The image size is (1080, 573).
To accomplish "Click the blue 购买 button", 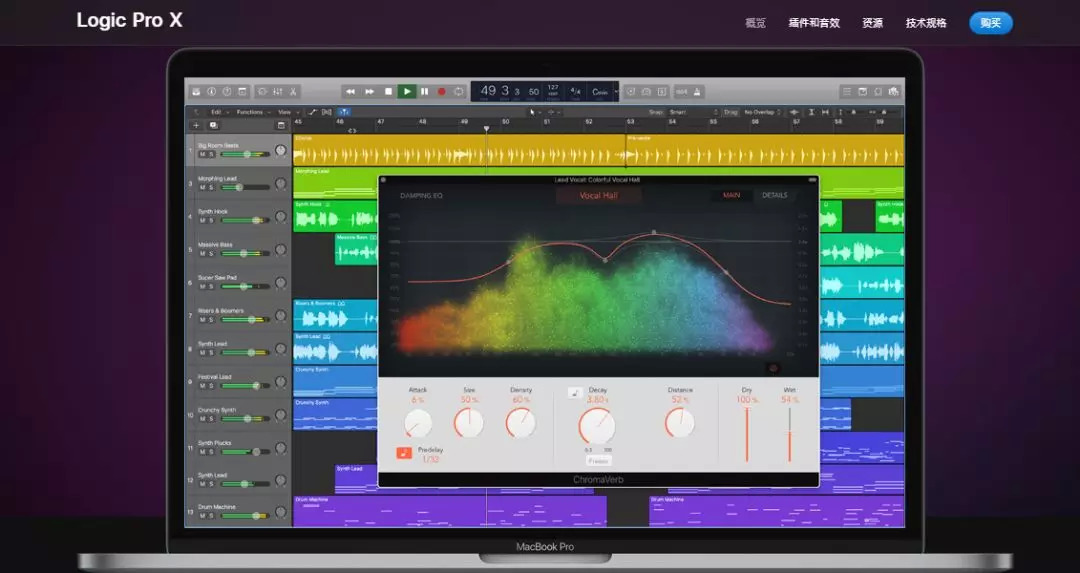I will 990,23.
